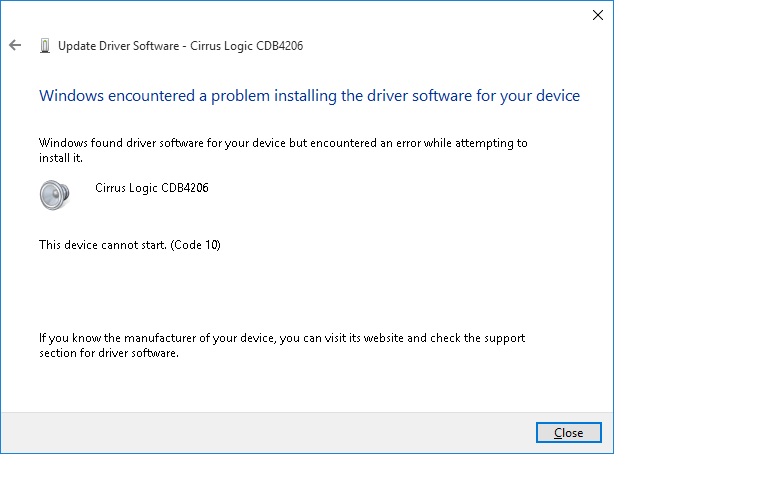Click the blue heading about problem installing driver
768x480 pixels.
tap(309, 96)
